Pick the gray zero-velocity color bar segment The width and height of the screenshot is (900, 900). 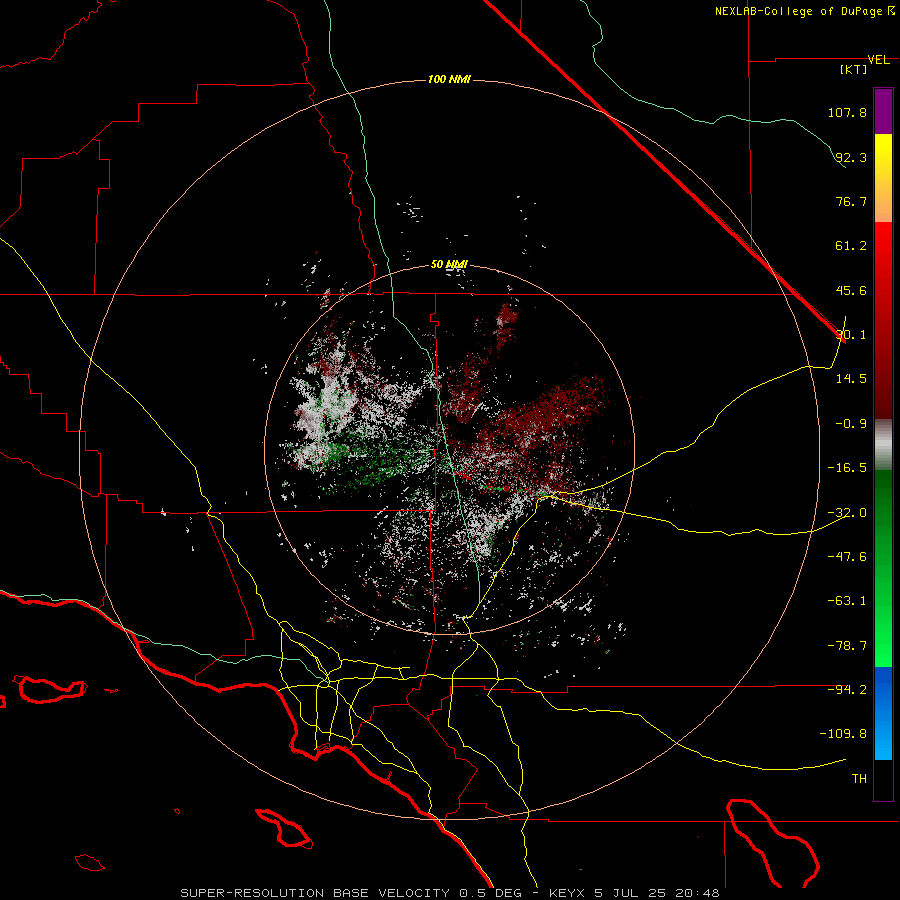click(883, 445)
